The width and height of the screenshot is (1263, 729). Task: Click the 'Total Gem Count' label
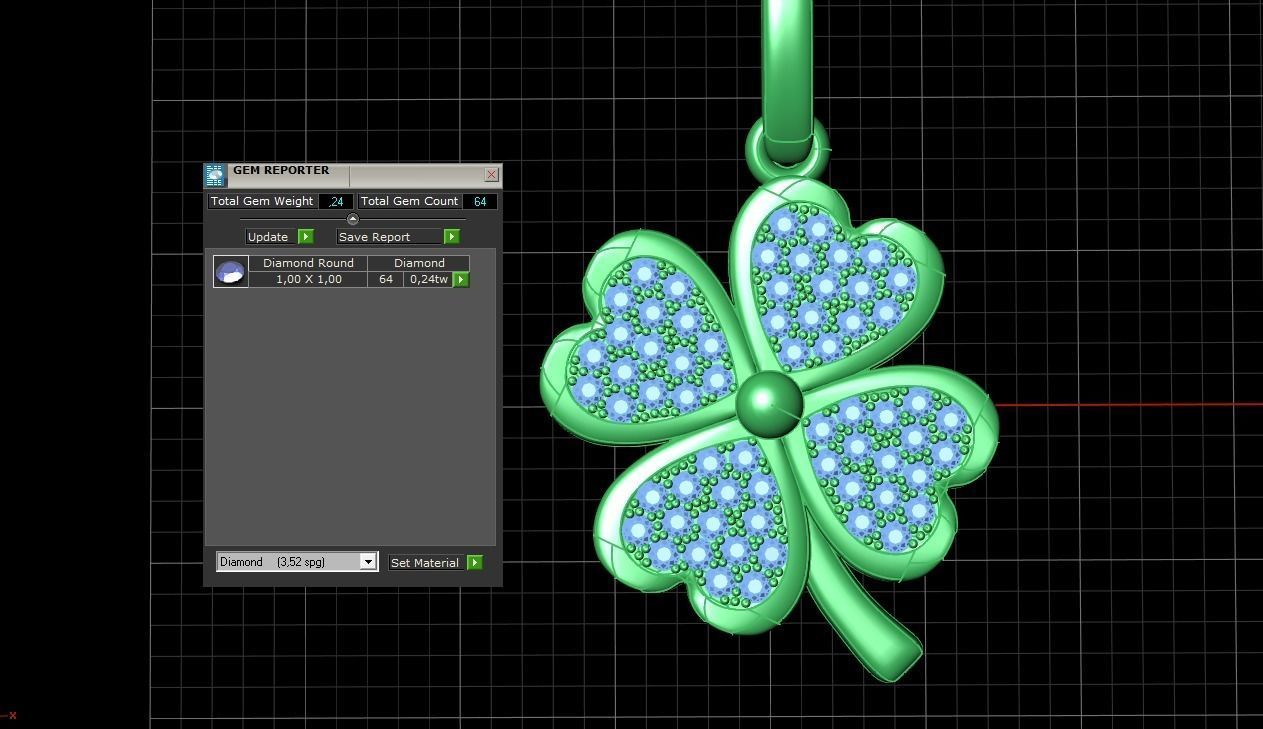coord(409,201)
